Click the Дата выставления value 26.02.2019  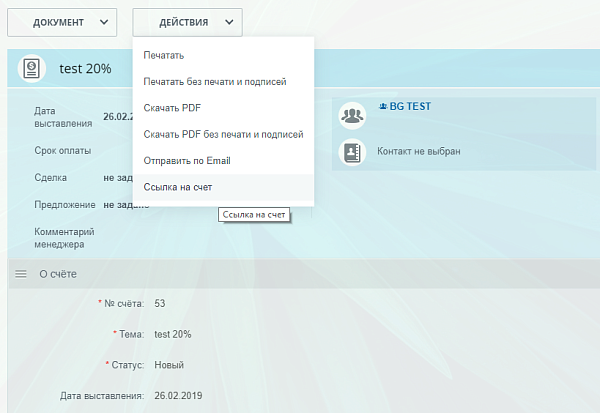click(178, 395)
